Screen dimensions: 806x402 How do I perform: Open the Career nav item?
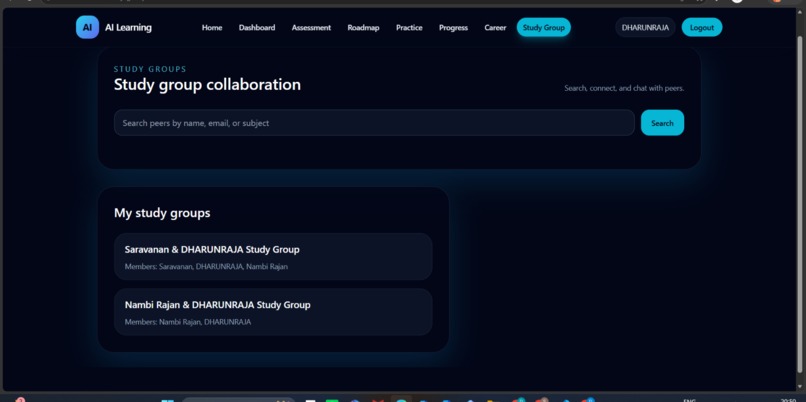coord(496,28)
